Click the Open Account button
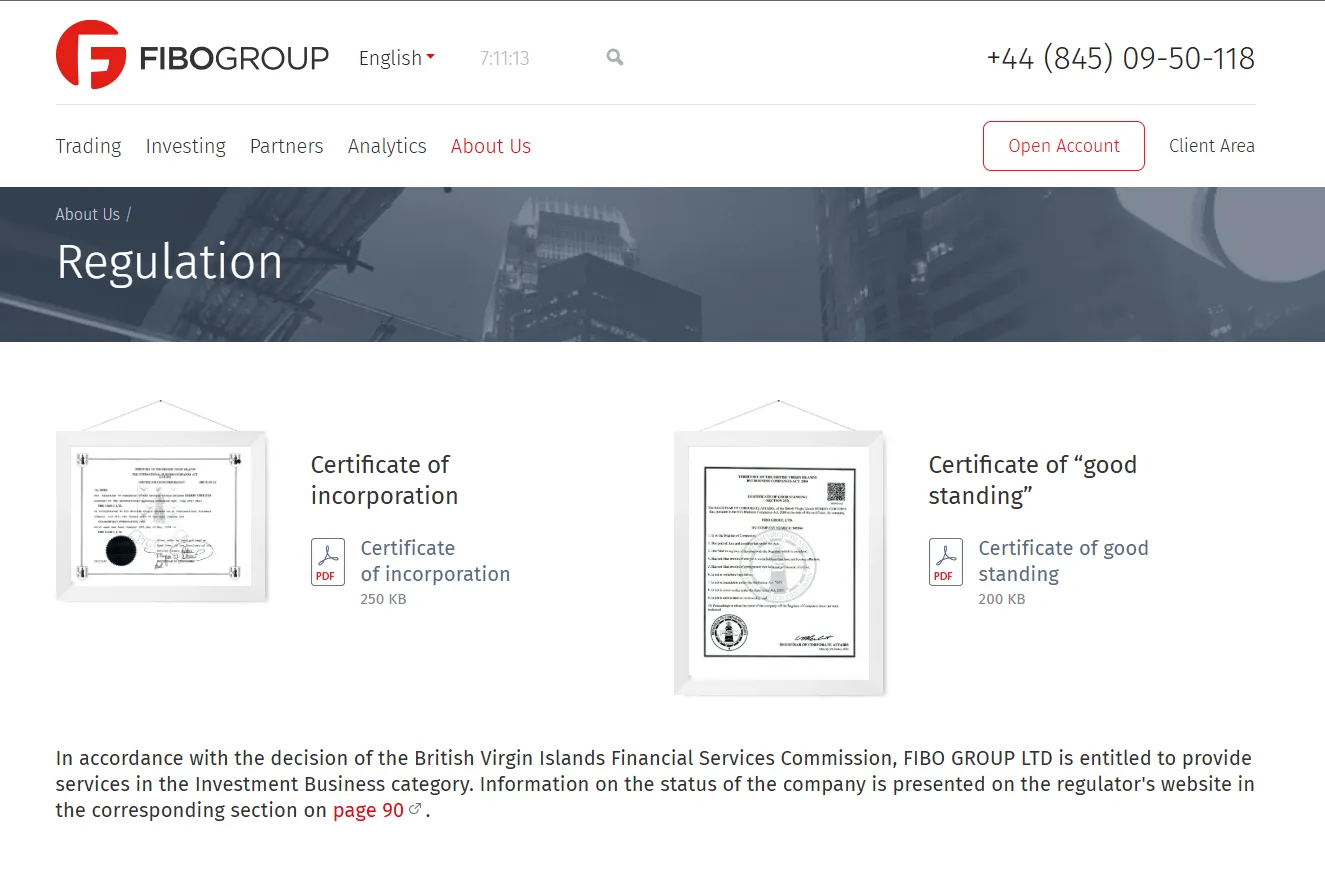Image resolution: width=1325 pixels, height=869 pixels. [x=1064, y=146]
